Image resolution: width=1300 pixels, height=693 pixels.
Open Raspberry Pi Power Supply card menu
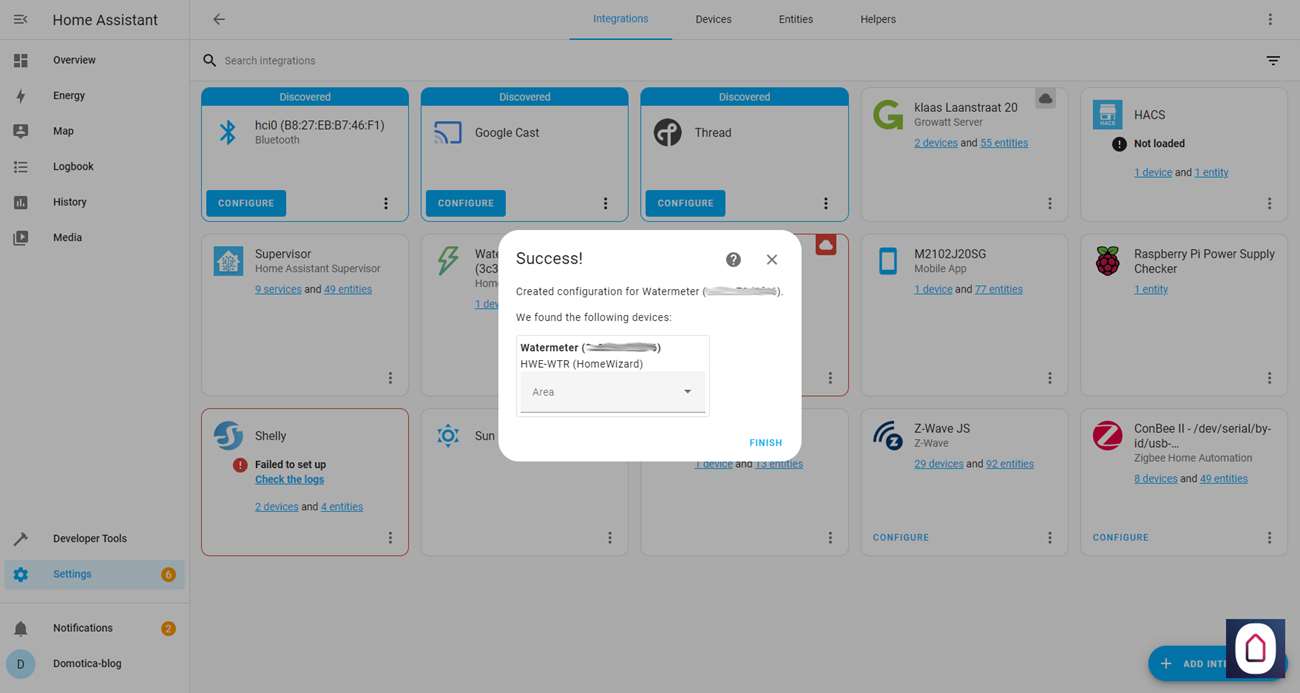coord(1270,378)
